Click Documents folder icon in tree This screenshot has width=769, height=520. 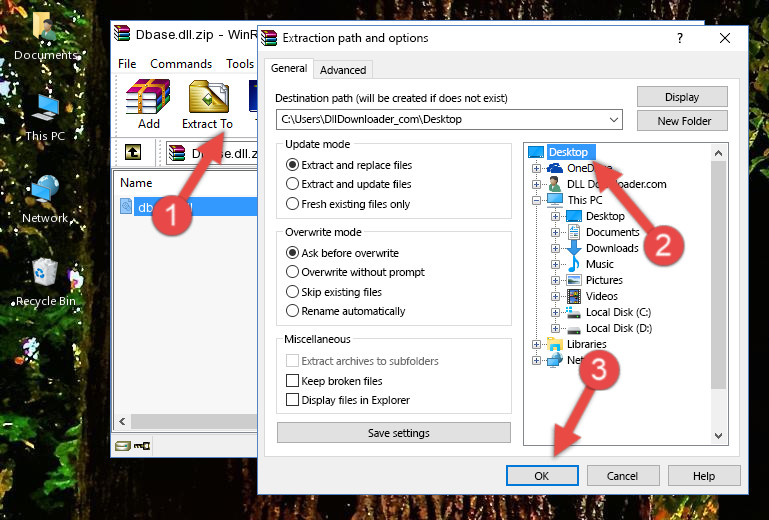[573, 232]
